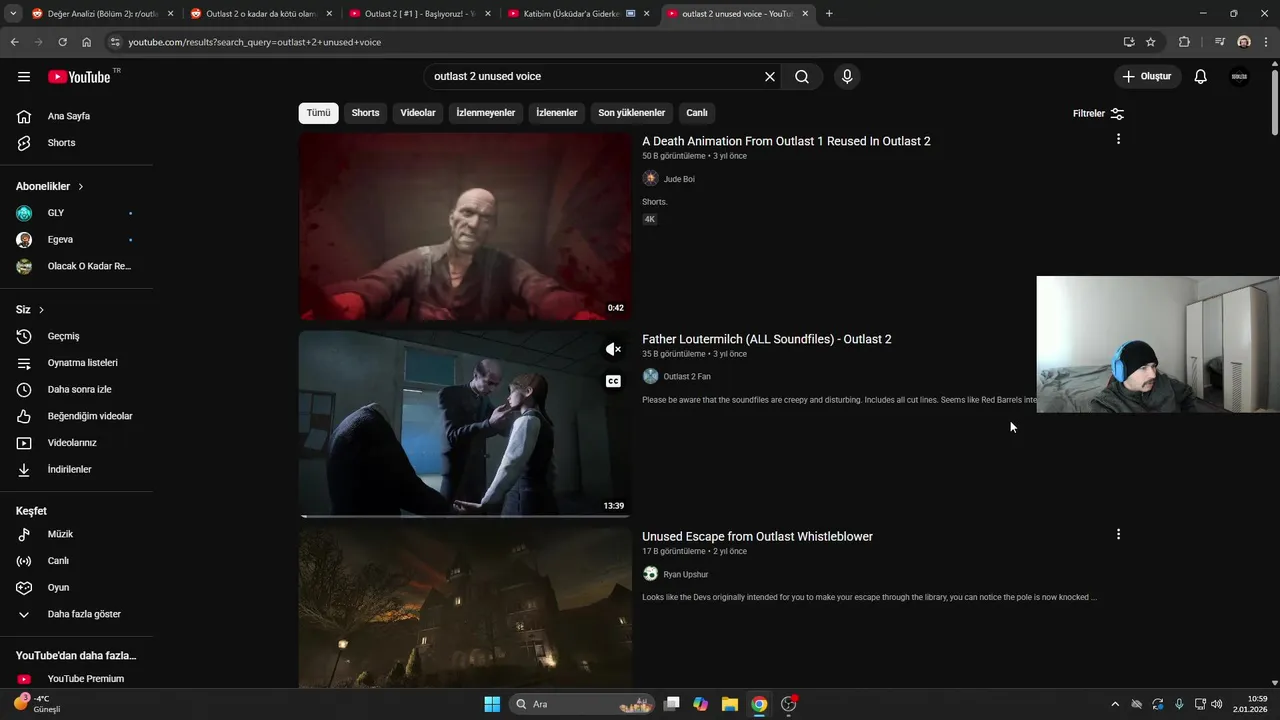Select the İzlenenler filter chip
Screen dimensions: 1280x720
[557, 113]
